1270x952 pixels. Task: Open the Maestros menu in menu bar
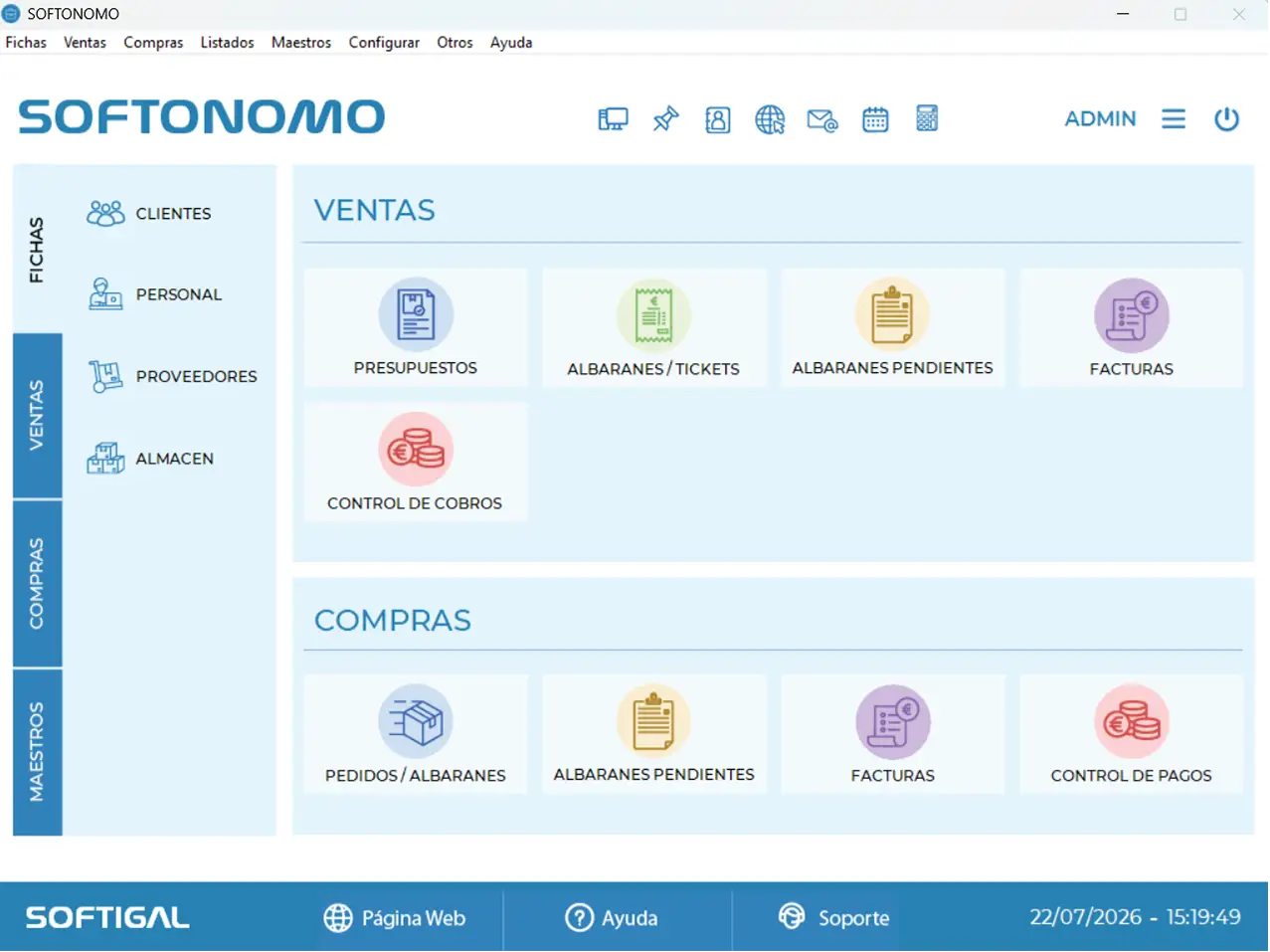point(301,43)
